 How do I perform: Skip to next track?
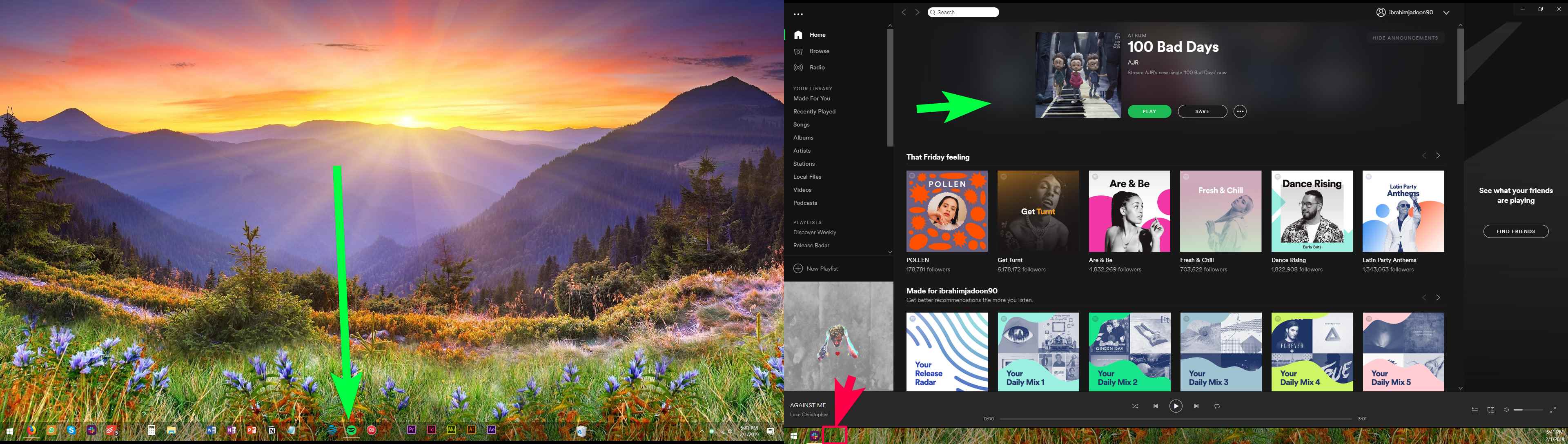[x=1196, y=406]
